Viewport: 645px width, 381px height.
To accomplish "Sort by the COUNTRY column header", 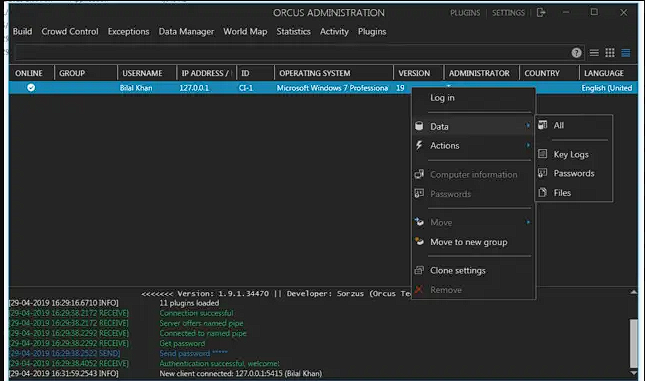I will pos(549,73).
